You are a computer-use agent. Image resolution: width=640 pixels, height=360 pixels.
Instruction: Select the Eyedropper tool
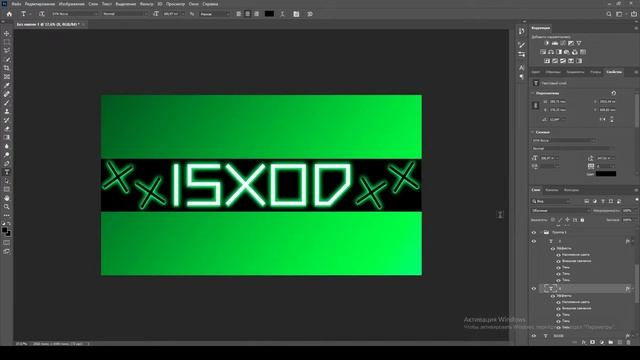click(x=7, y=85)
